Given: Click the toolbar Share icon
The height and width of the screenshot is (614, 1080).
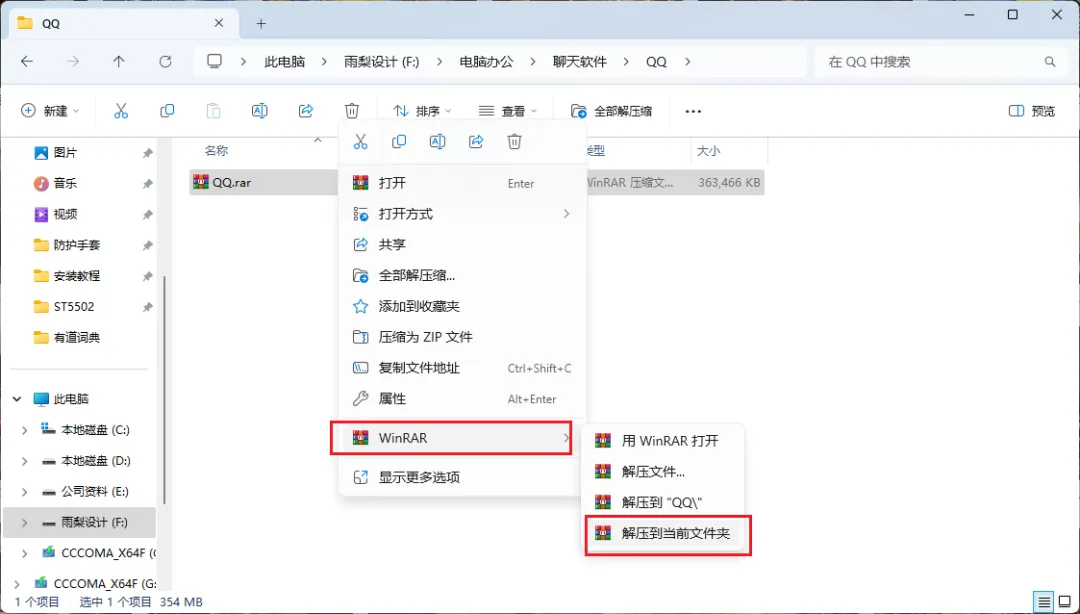Looking at the screenshot, I should (x=306, y=111).
